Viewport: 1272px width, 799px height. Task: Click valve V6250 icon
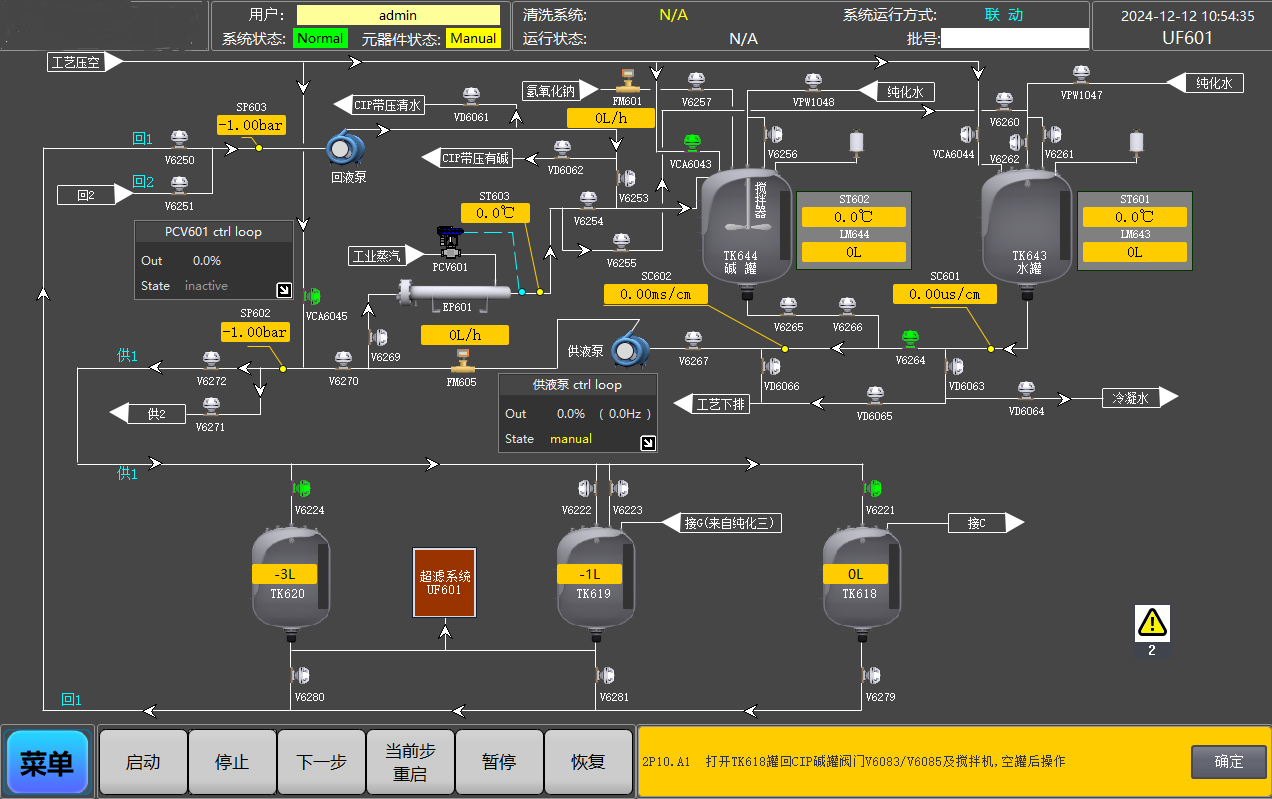179,140
